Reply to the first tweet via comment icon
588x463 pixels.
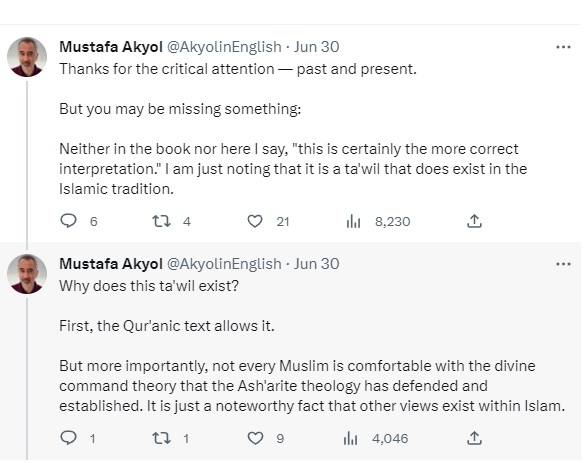click(x=69, y=221)
